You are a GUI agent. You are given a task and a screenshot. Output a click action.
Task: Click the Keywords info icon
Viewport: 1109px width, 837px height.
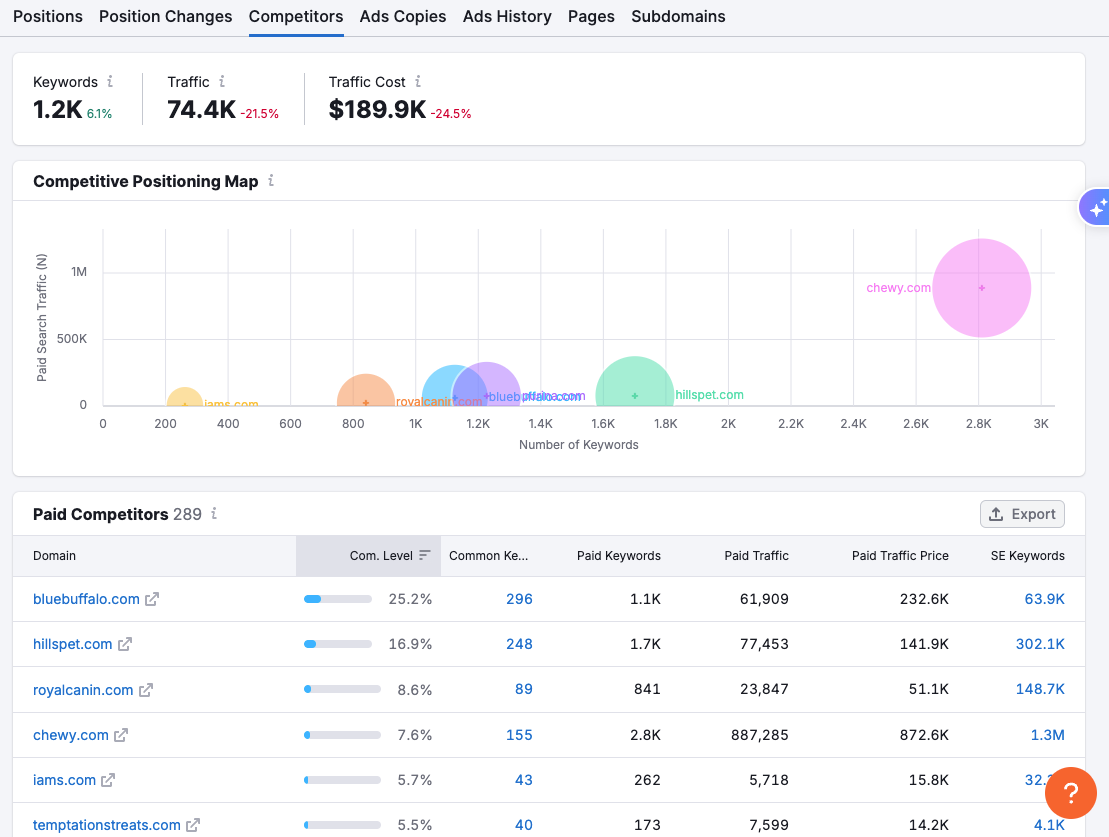tap(111, 81)
